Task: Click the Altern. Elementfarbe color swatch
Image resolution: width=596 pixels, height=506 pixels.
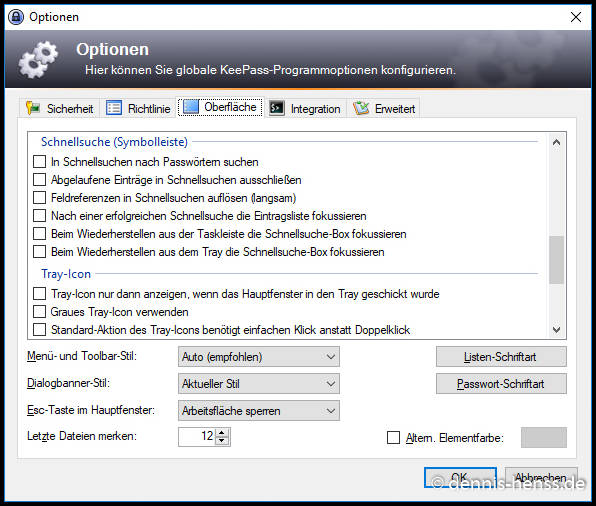Action: click(x=544, y=438)
